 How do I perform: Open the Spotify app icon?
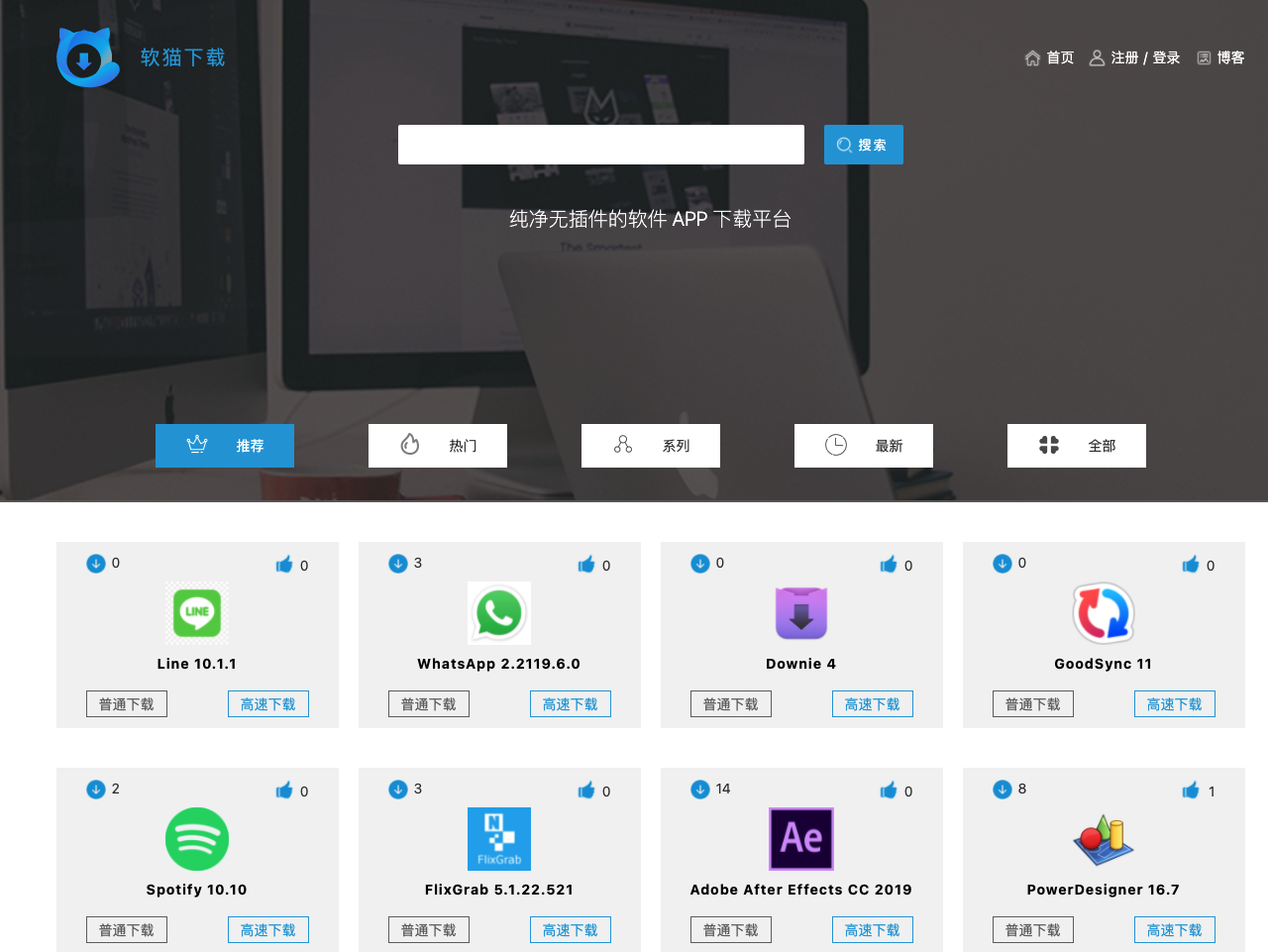pyautogui.click(x=197, y=839)
